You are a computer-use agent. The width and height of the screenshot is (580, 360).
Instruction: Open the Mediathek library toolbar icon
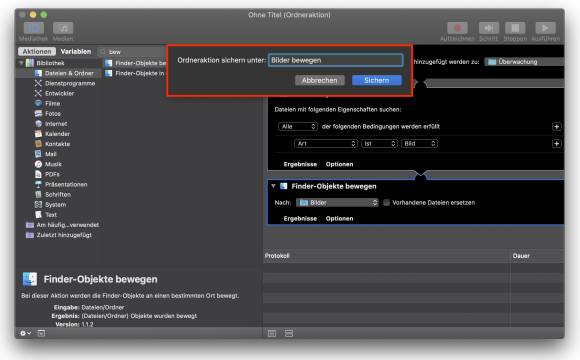tap(34, 28)
